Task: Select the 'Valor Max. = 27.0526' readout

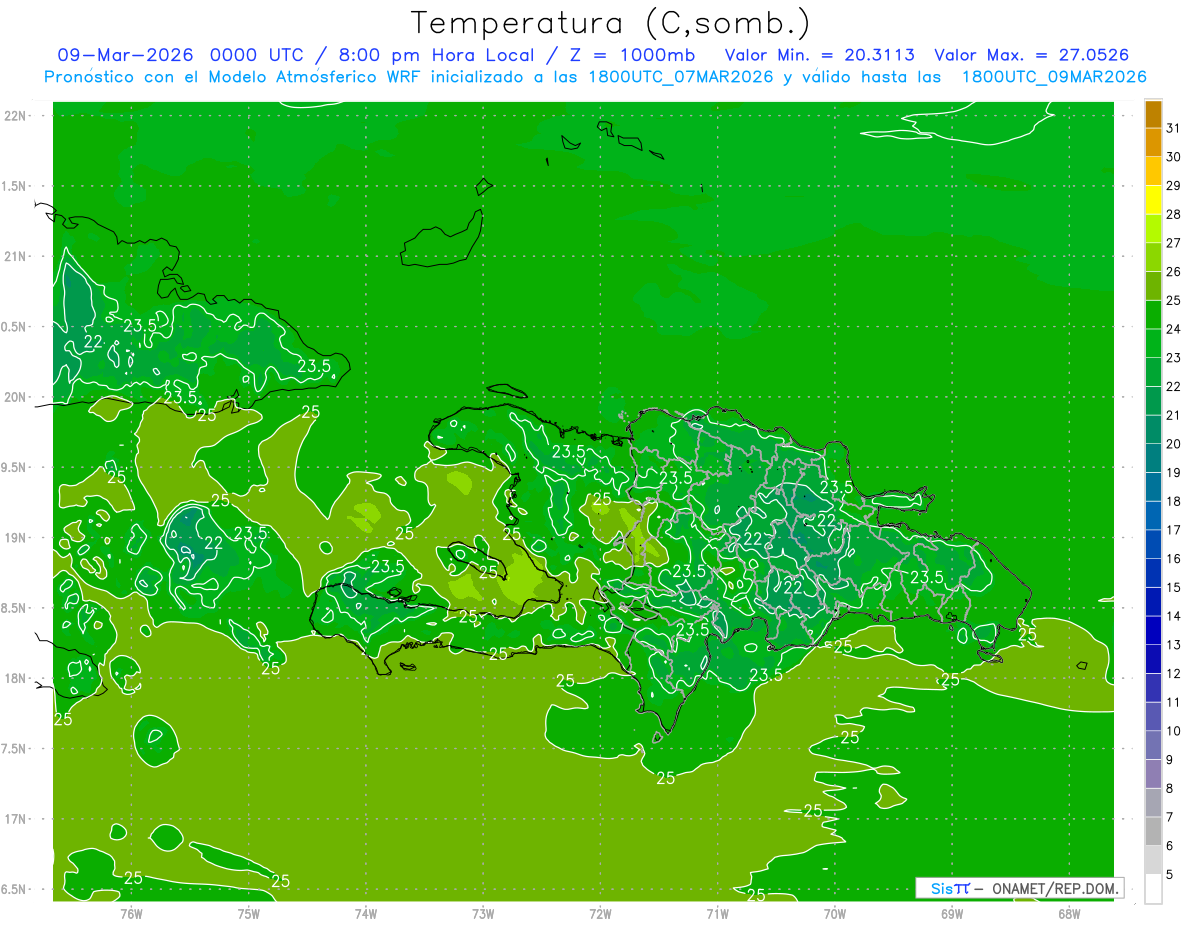Action: point(1032,55)
